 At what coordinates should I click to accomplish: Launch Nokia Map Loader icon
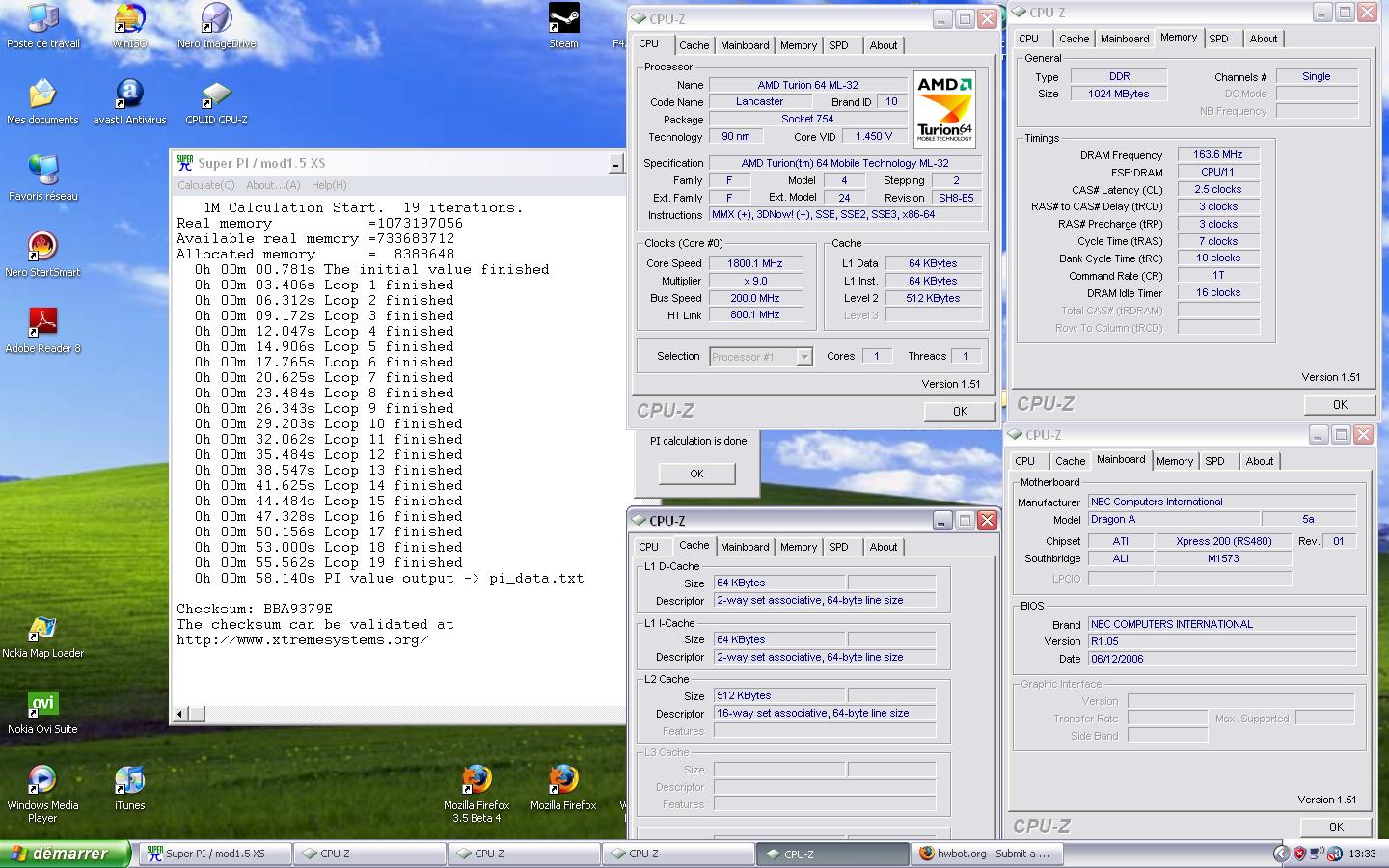click(42, 636)
